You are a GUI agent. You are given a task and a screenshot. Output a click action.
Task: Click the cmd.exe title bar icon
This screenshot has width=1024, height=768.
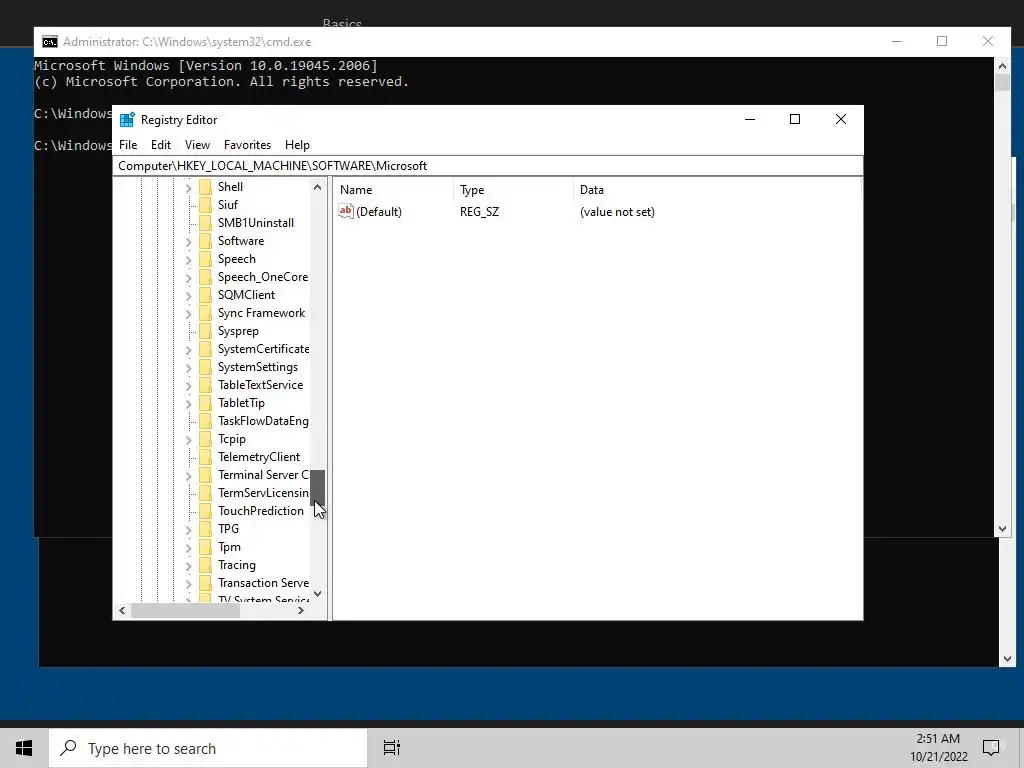pyautogui.click(x=50, y=42)
